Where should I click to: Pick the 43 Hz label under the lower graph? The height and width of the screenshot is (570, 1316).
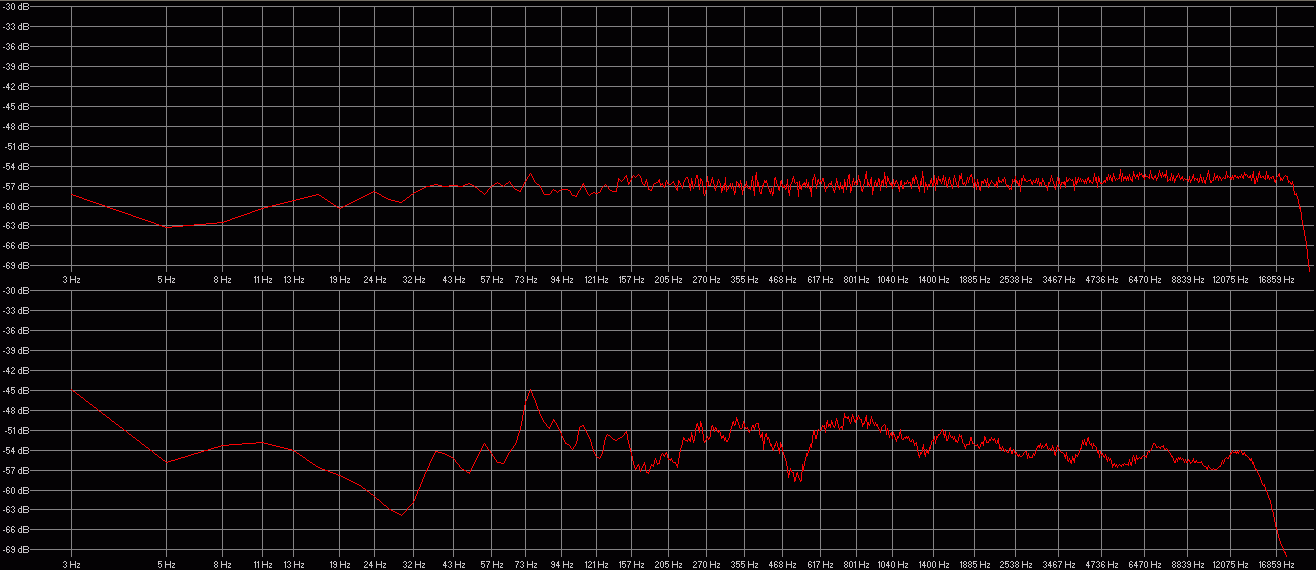pyautogui.click(x=454, y=564)
